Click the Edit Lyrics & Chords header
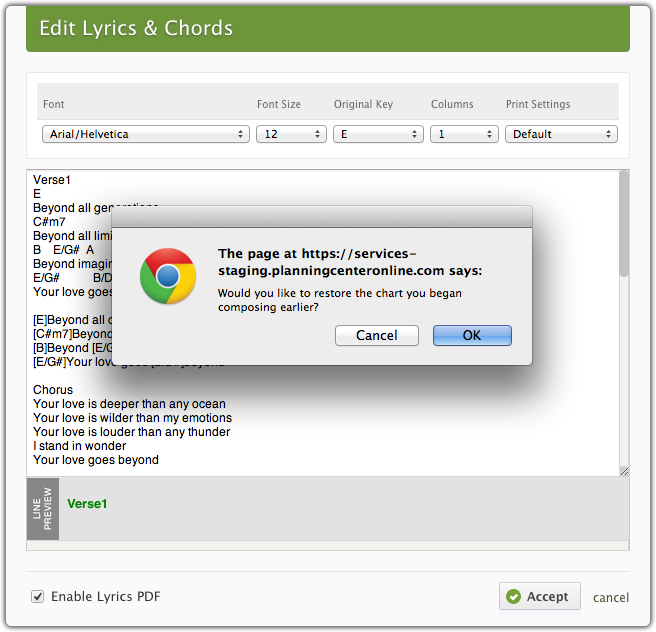 [136, 28]
